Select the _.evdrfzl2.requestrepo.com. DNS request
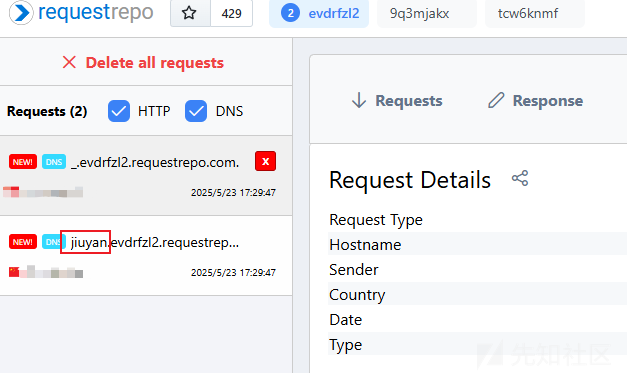 [x=146, y=176]
